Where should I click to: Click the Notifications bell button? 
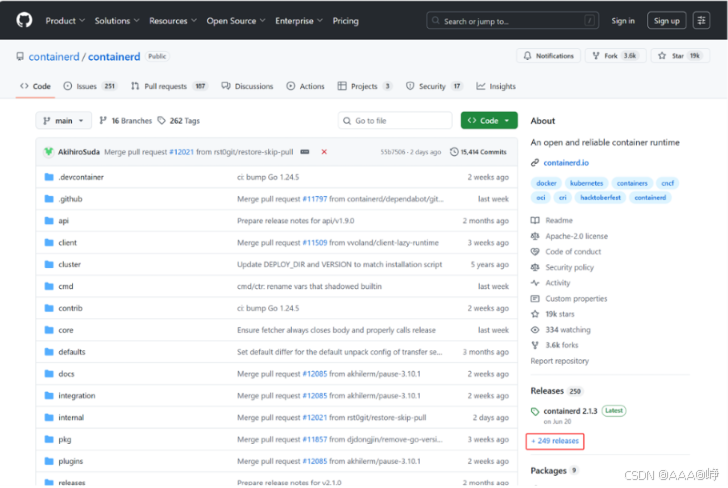[548, 56]
